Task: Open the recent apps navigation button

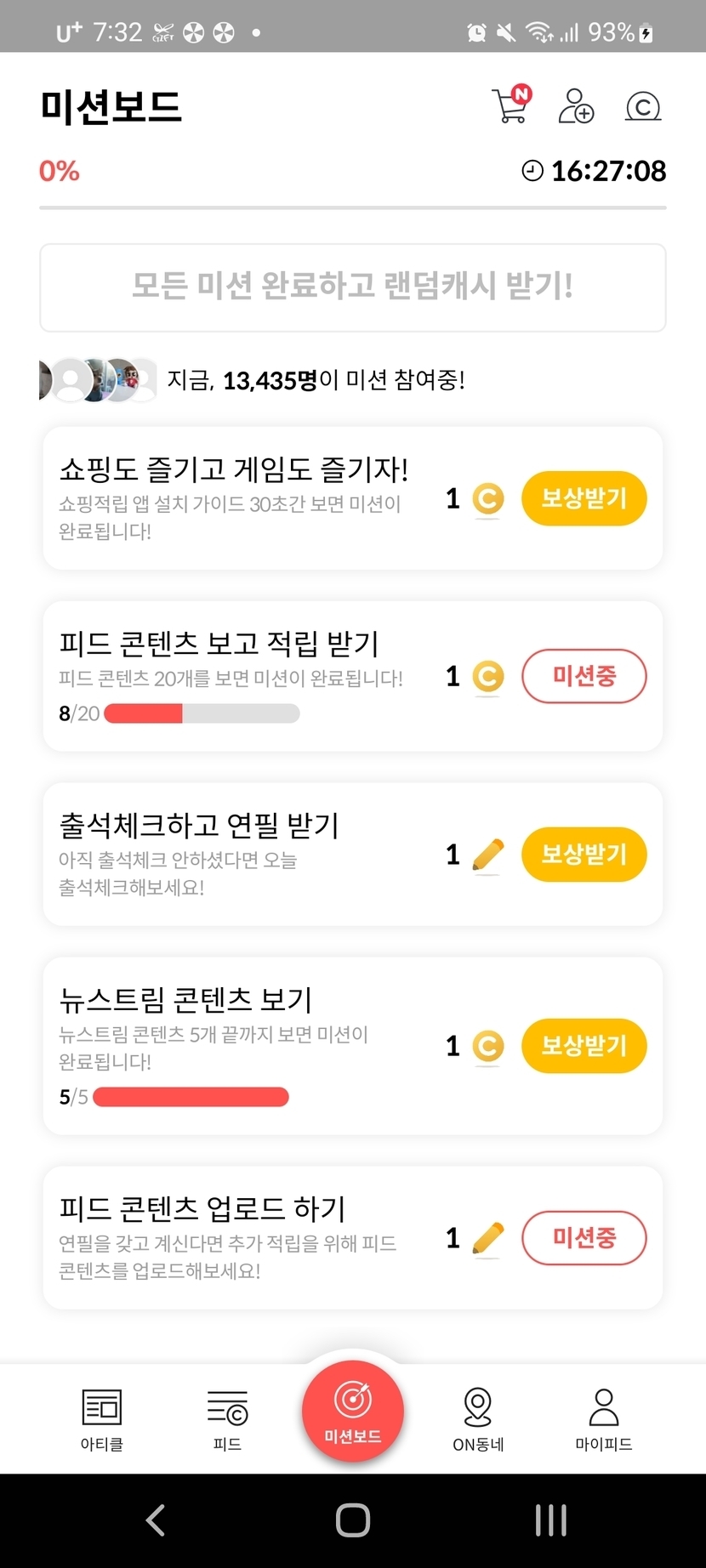Action: pos(551,1520)
